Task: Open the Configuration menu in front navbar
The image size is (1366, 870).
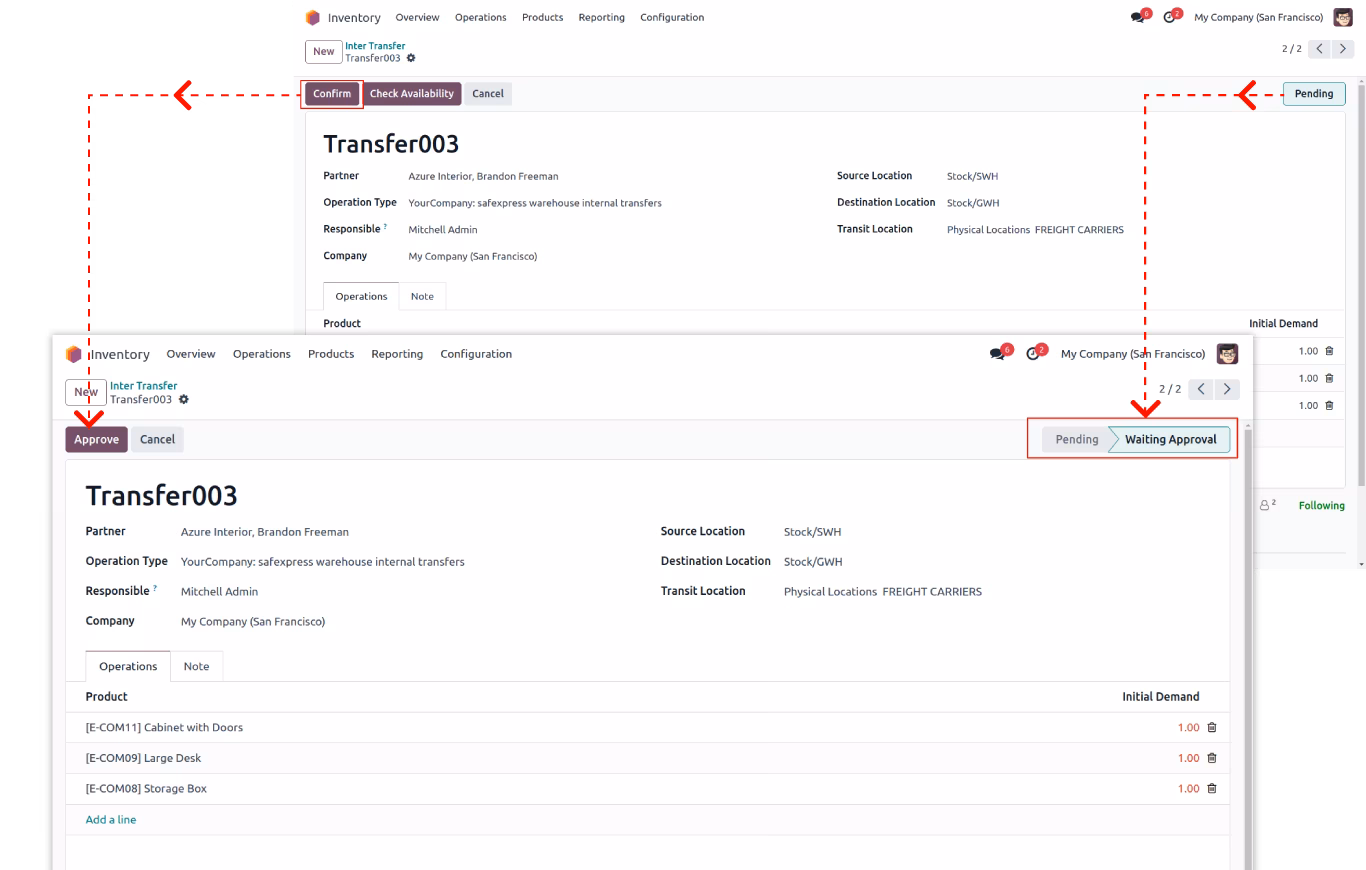Action: point(476,354)
